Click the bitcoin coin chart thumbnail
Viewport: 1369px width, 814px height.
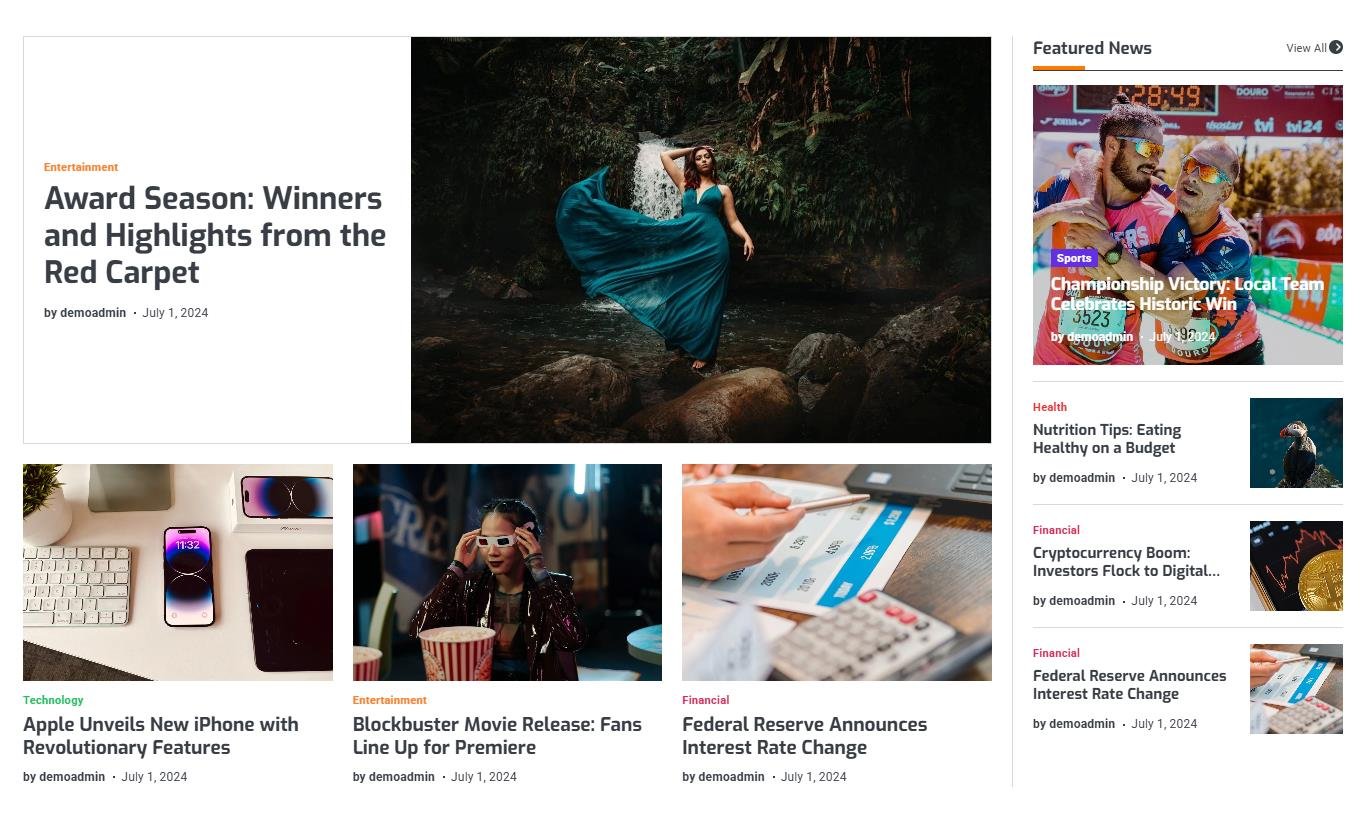coord(1296,566)
